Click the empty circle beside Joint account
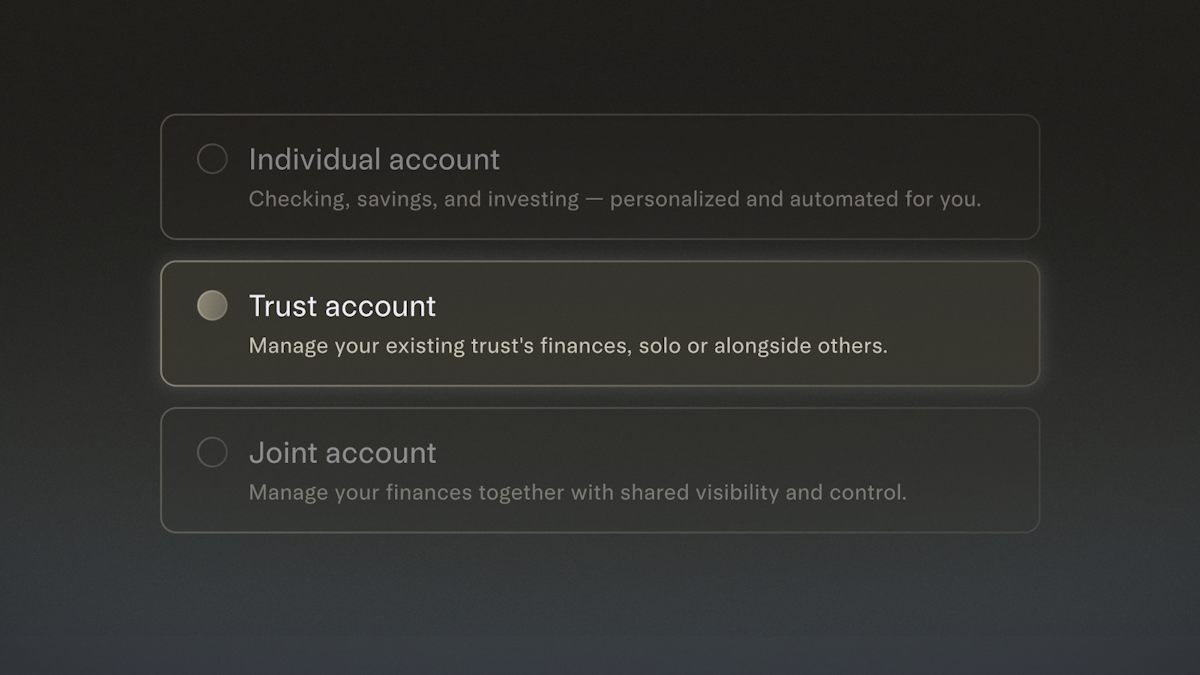Viewport: 1200px width, 675px height. [212, 452]
